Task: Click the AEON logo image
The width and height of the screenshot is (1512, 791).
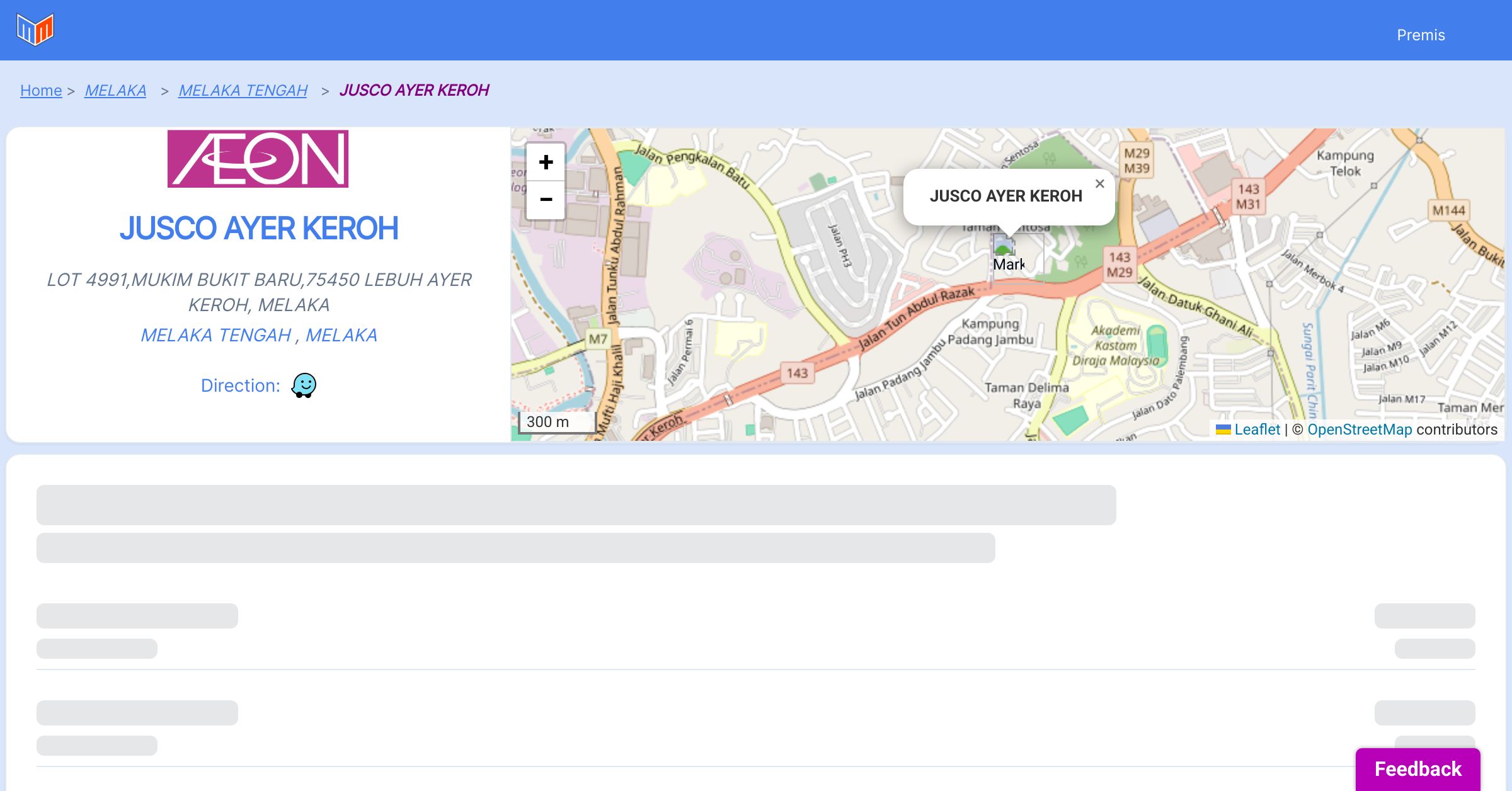Action: point(258,159)
